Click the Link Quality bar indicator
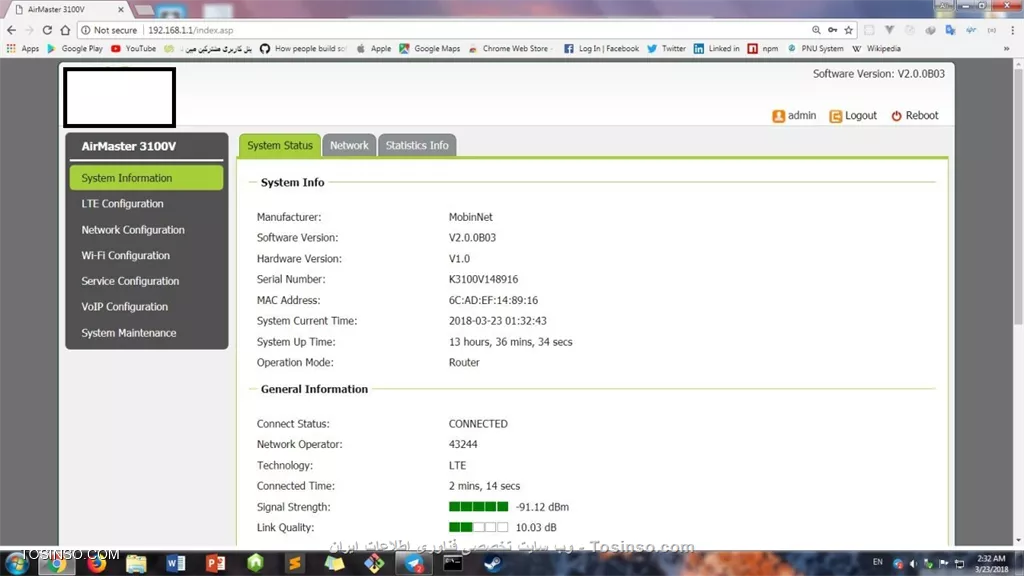1024x576 pixels. [478, 527]
